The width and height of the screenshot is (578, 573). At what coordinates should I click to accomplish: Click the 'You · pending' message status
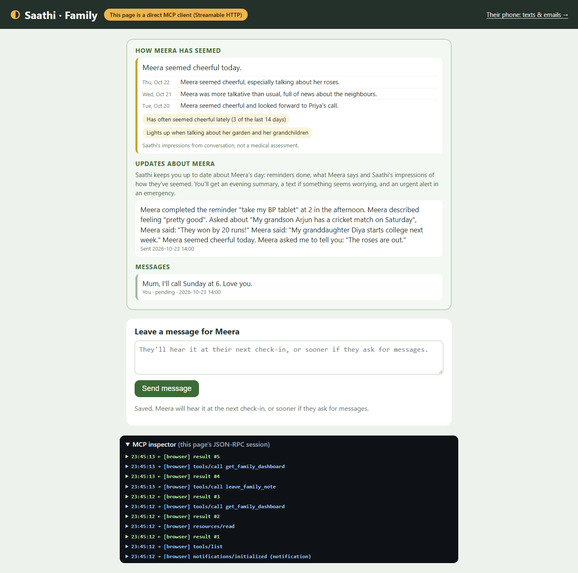pos(181,292)
